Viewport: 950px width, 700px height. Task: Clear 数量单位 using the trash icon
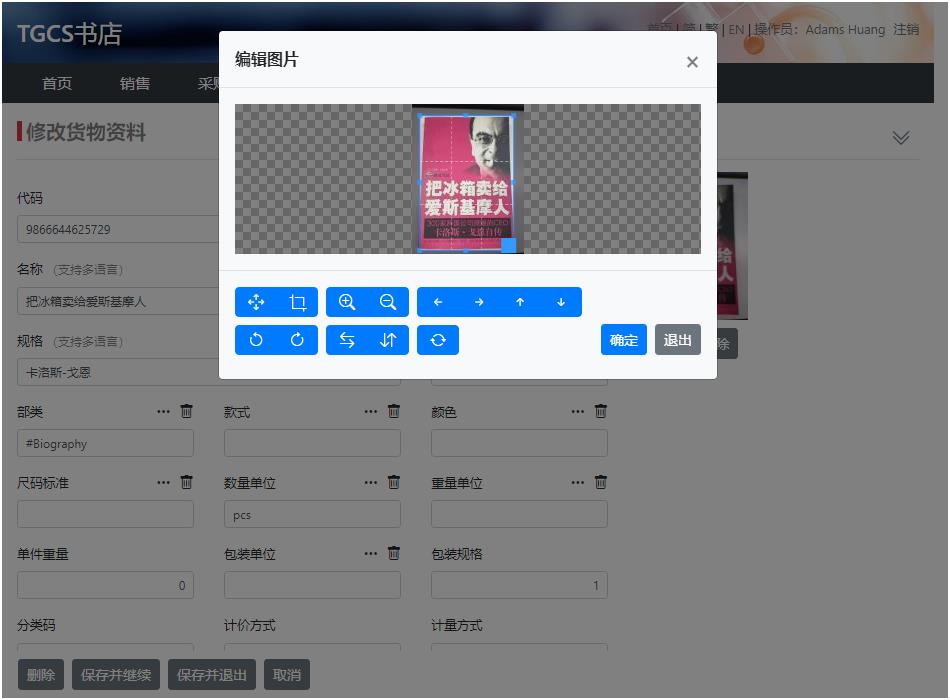[x=394, y=482]
